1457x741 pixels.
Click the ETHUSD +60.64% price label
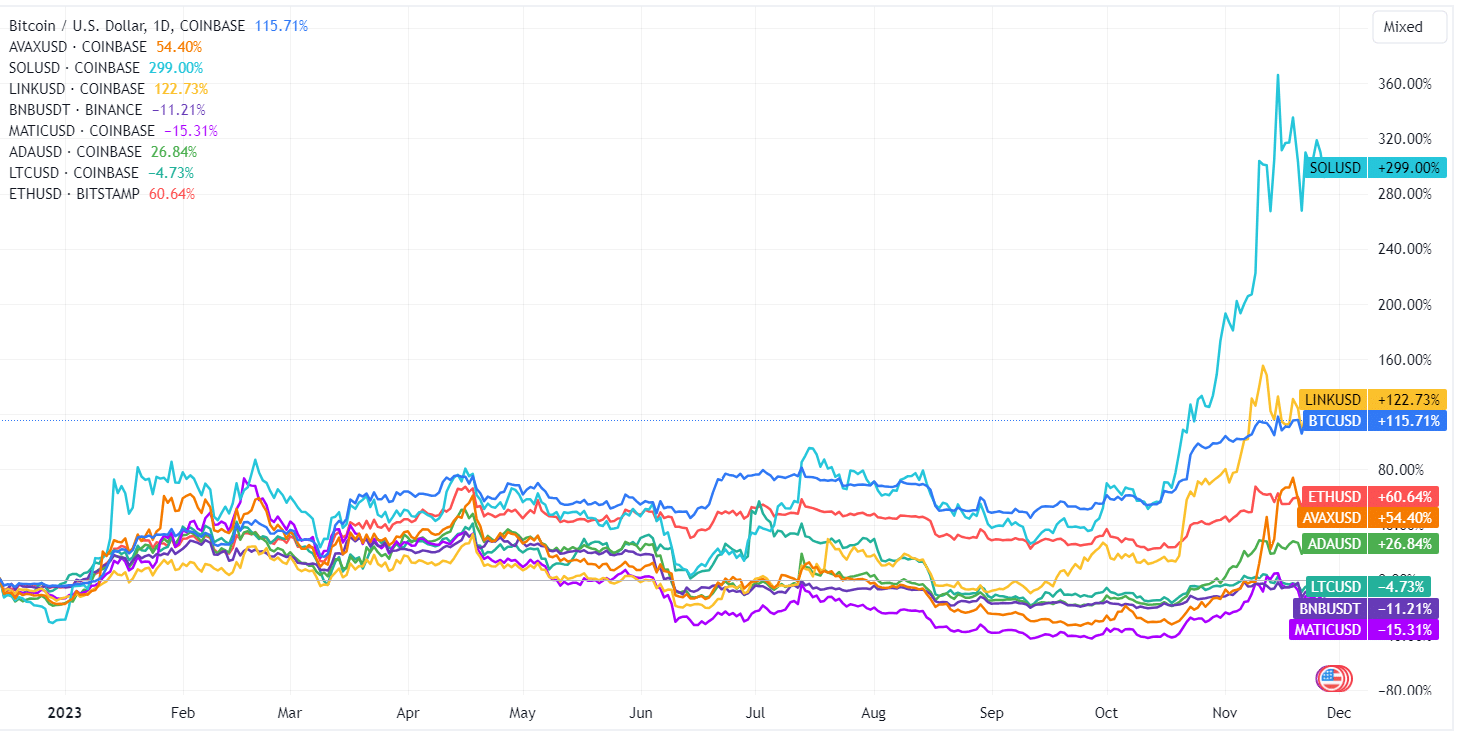tap(1372, 497)
